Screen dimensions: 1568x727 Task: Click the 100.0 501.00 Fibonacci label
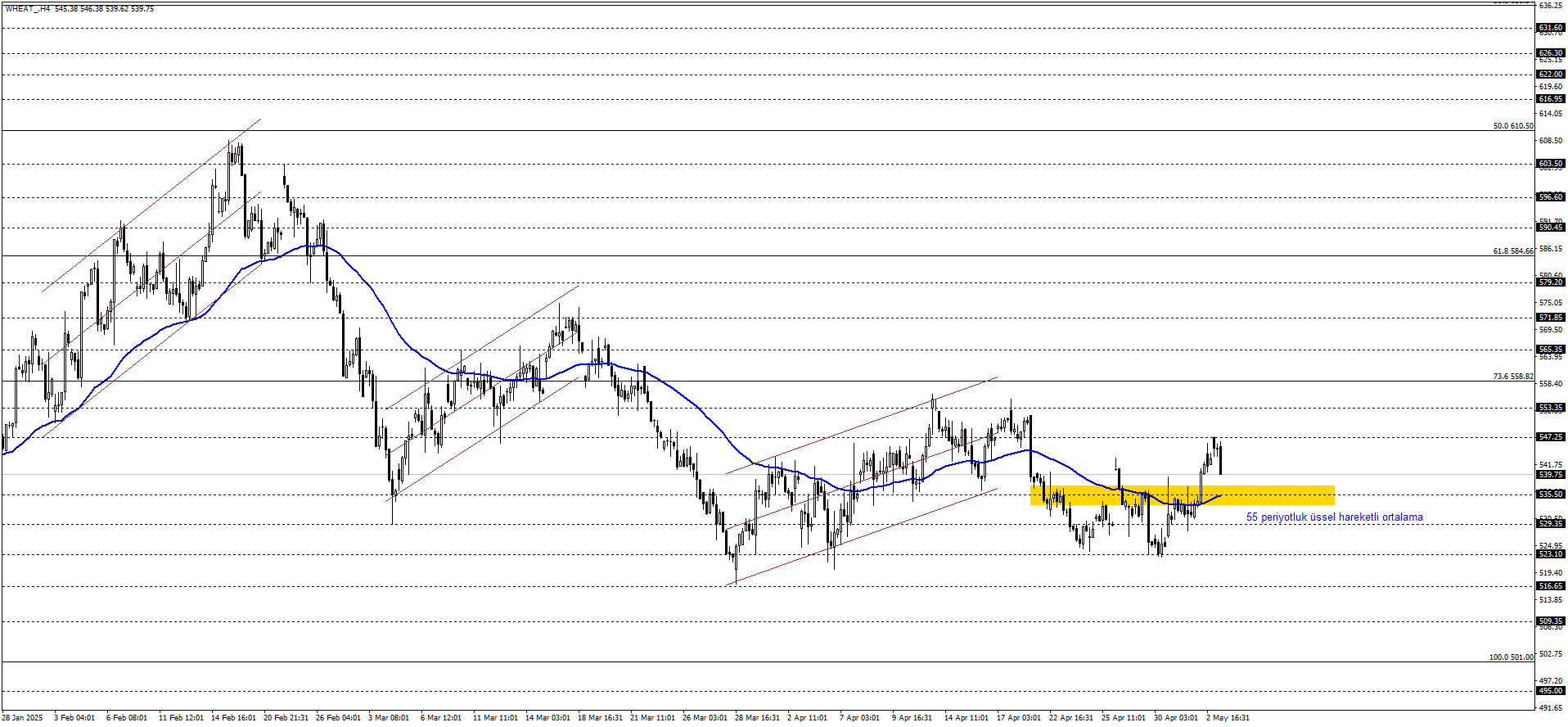1511,657
